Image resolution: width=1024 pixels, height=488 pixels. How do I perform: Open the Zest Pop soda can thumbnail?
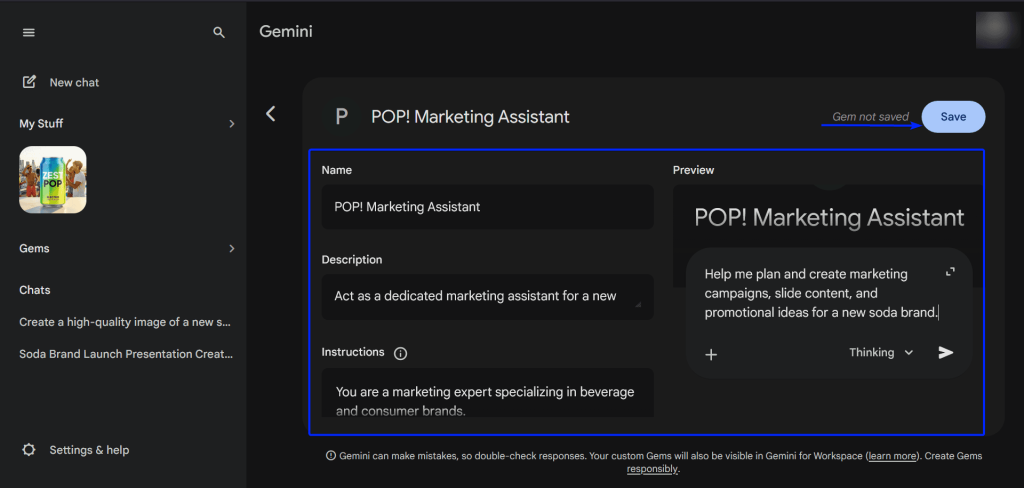pyautogui.click(x=53, y=180)
